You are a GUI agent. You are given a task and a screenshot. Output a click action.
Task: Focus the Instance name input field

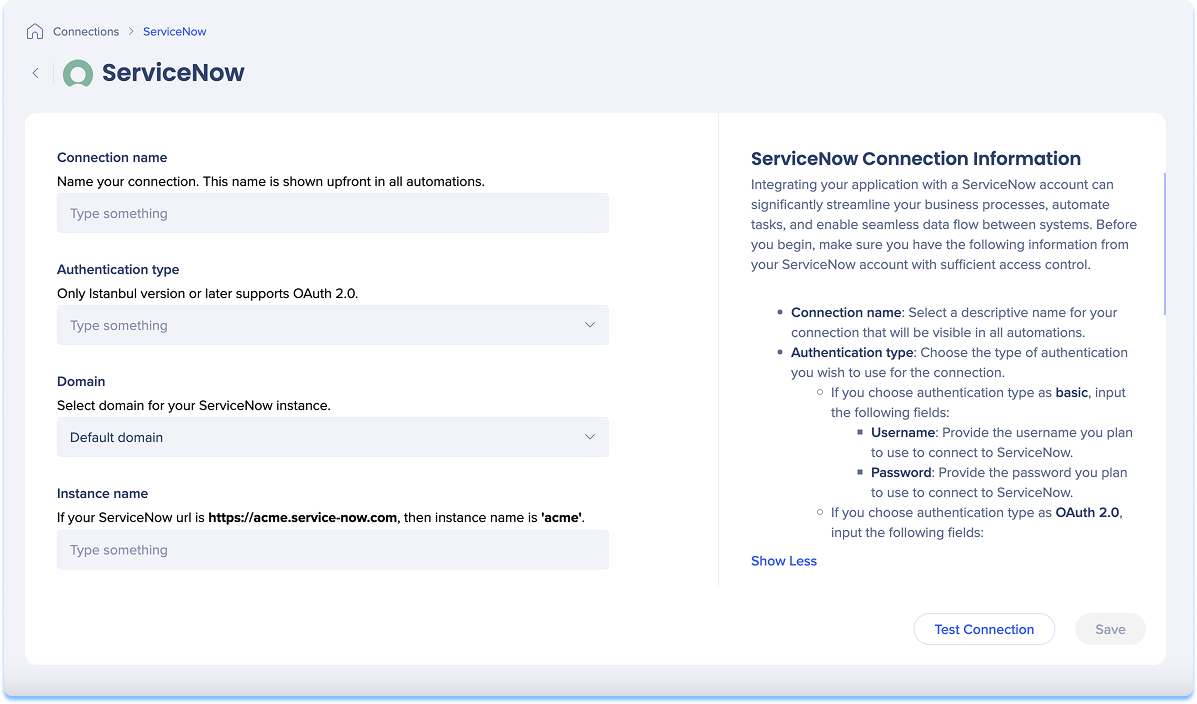333,550
